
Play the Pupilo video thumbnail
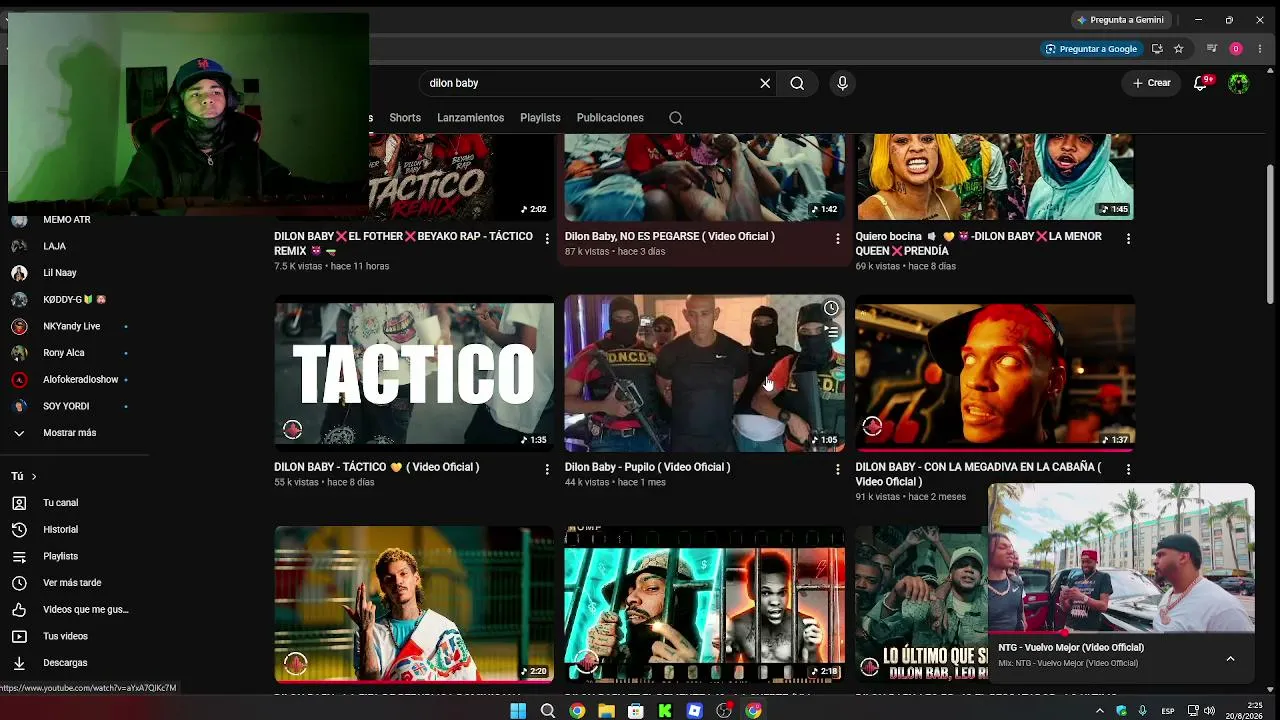click(x=705, y=373)
